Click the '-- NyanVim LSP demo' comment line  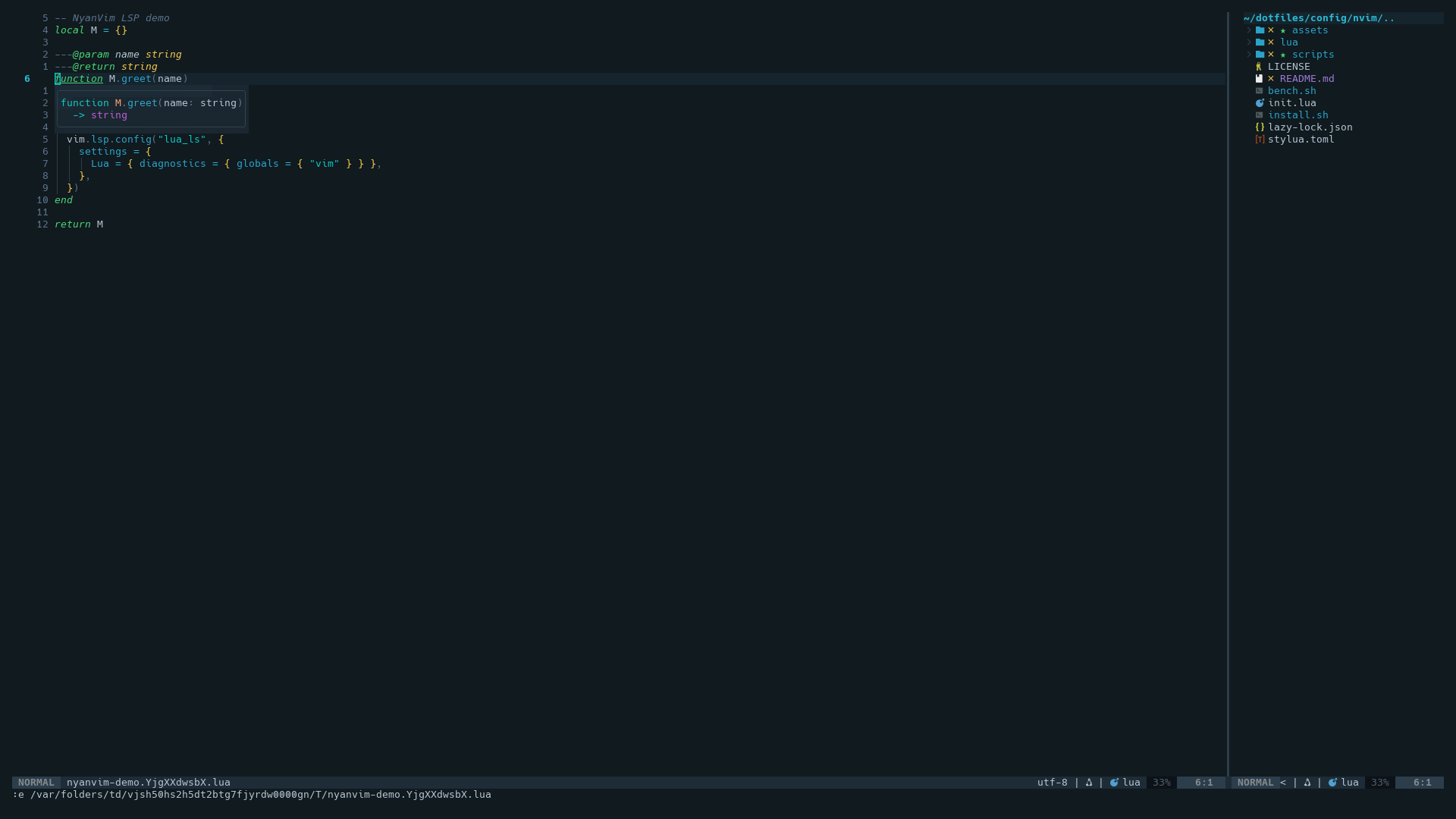click(112, 18)
